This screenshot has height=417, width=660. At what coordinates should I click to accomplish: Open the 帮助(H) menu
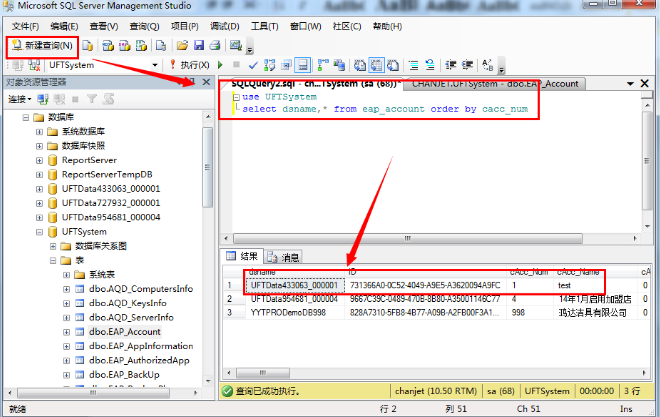pos(387,27)
